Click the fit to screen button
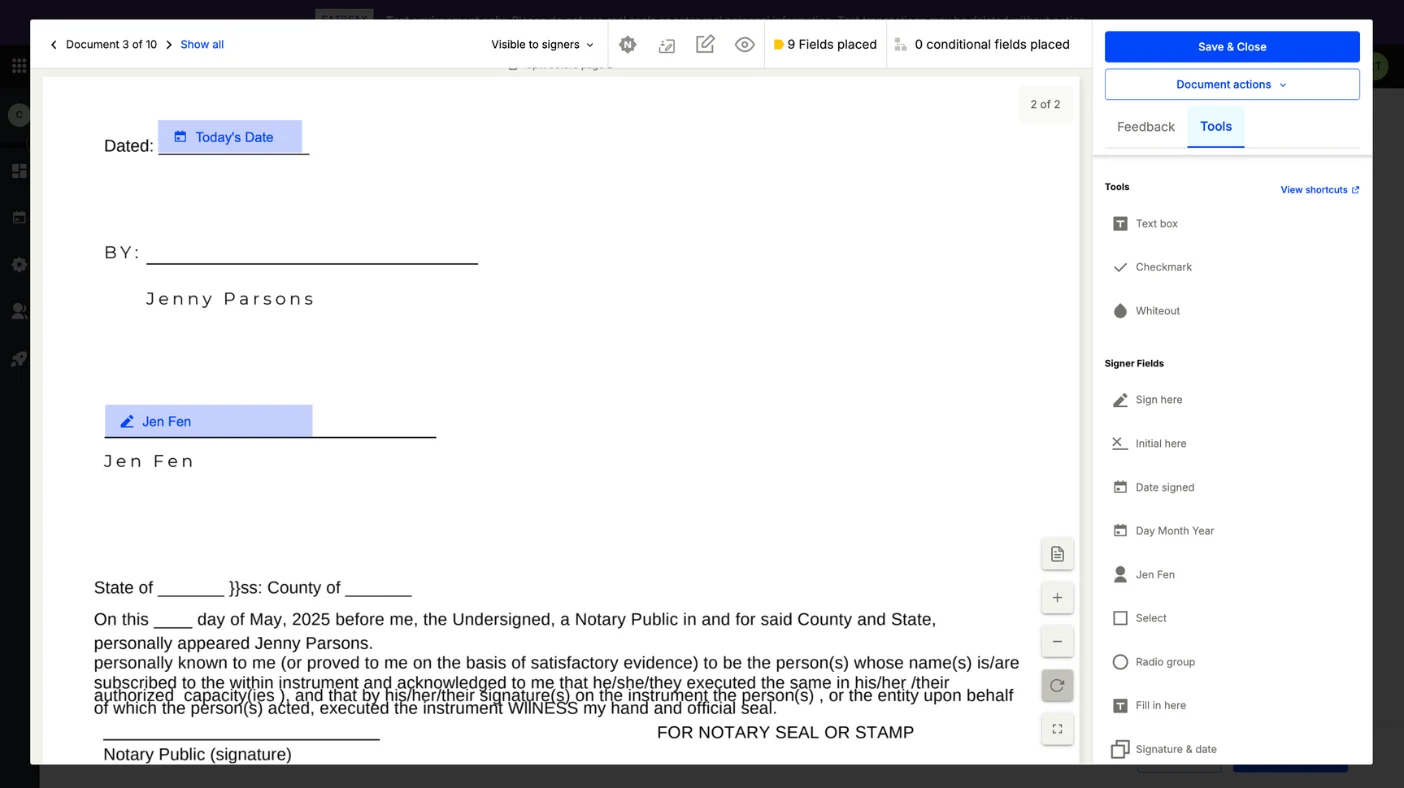 [x=1057, y=729]
